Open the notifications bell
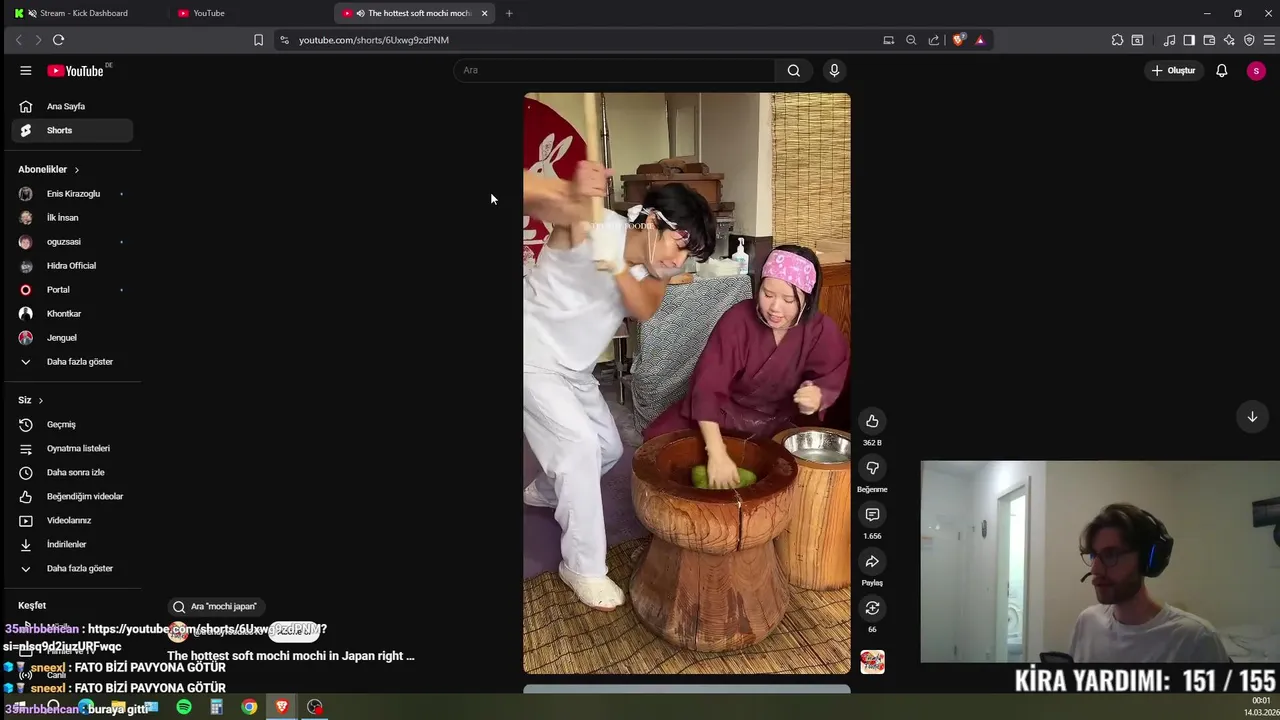This screenshot has height=720, width=1280. click(1221, 70)
